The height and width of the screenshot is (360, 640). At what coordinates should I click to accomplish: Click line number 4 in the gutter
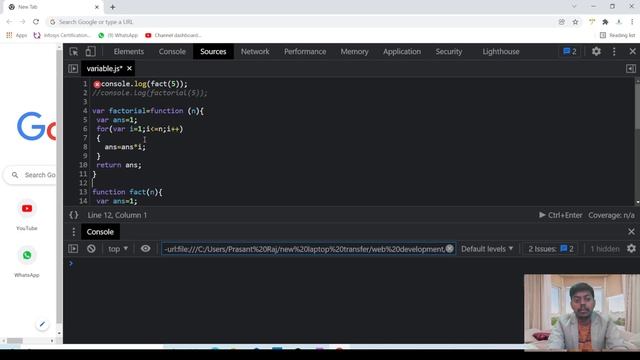pos(85,111)
